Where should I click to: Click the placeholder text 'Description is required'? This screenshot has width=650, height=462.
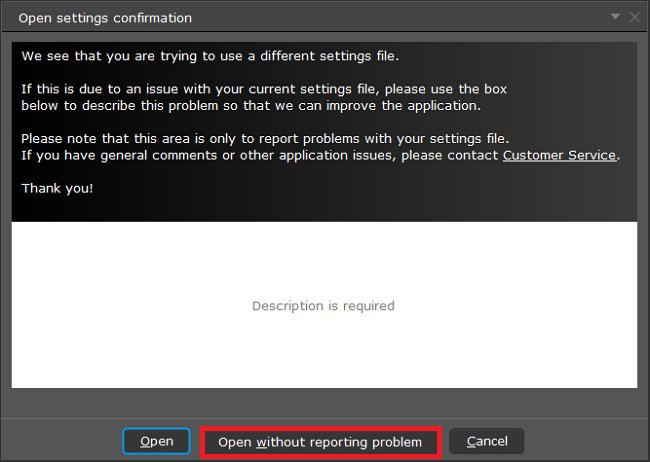[323, 306]
